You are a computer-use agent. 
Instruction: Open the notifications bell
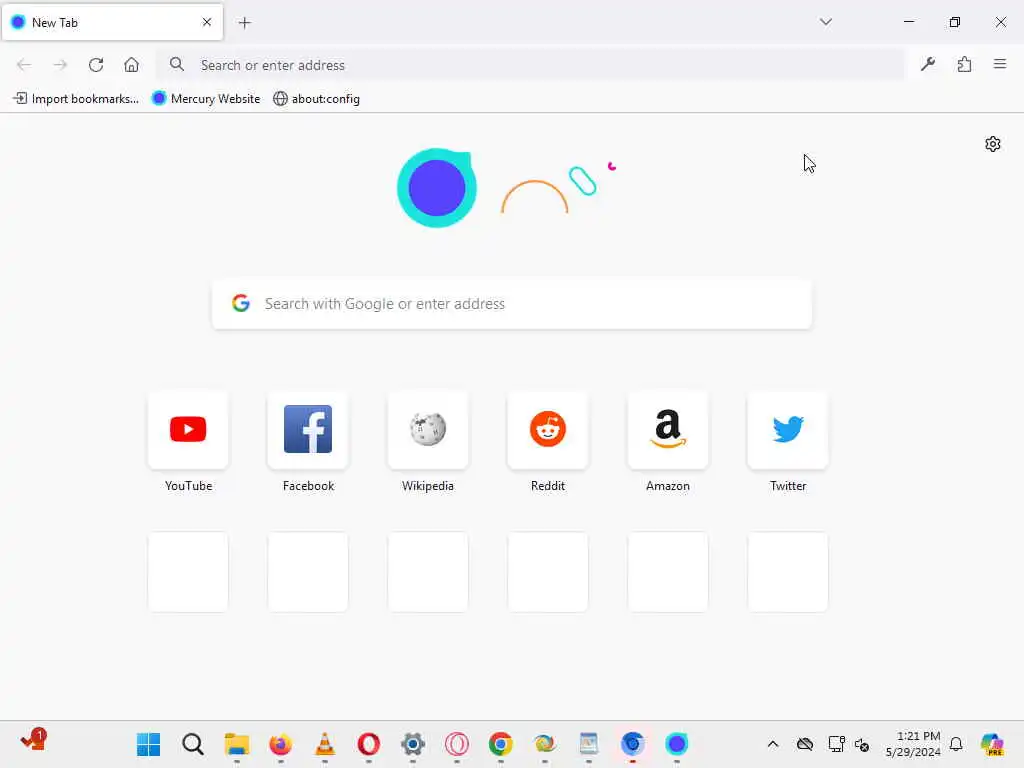(x=956, y=744)
